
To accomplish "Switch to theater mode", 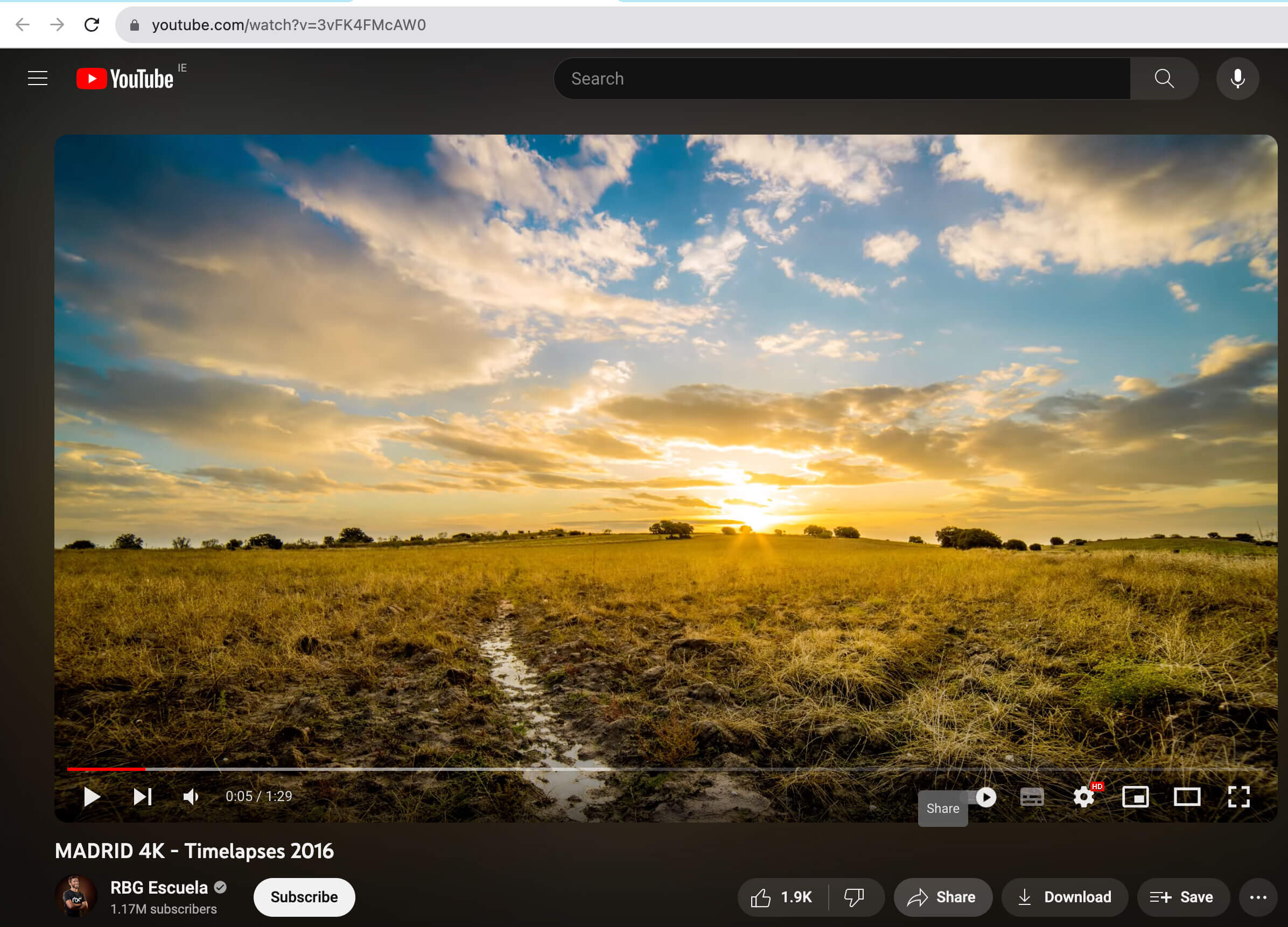I will pos(1187,797).
